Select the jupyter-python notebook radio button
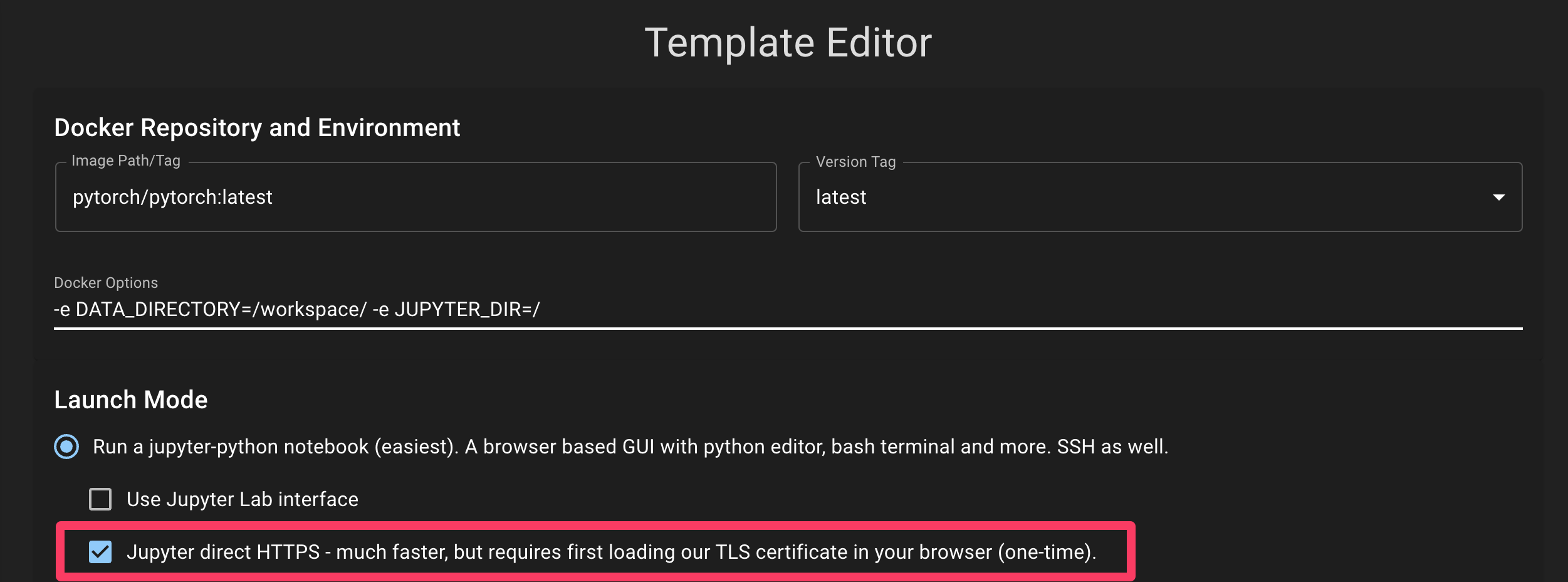 click(x=66, y=447)
